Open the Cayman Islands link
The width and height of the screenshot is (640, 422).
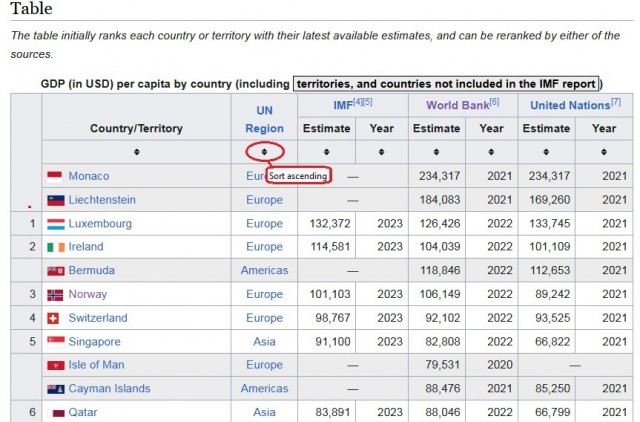tap(109, 389)
